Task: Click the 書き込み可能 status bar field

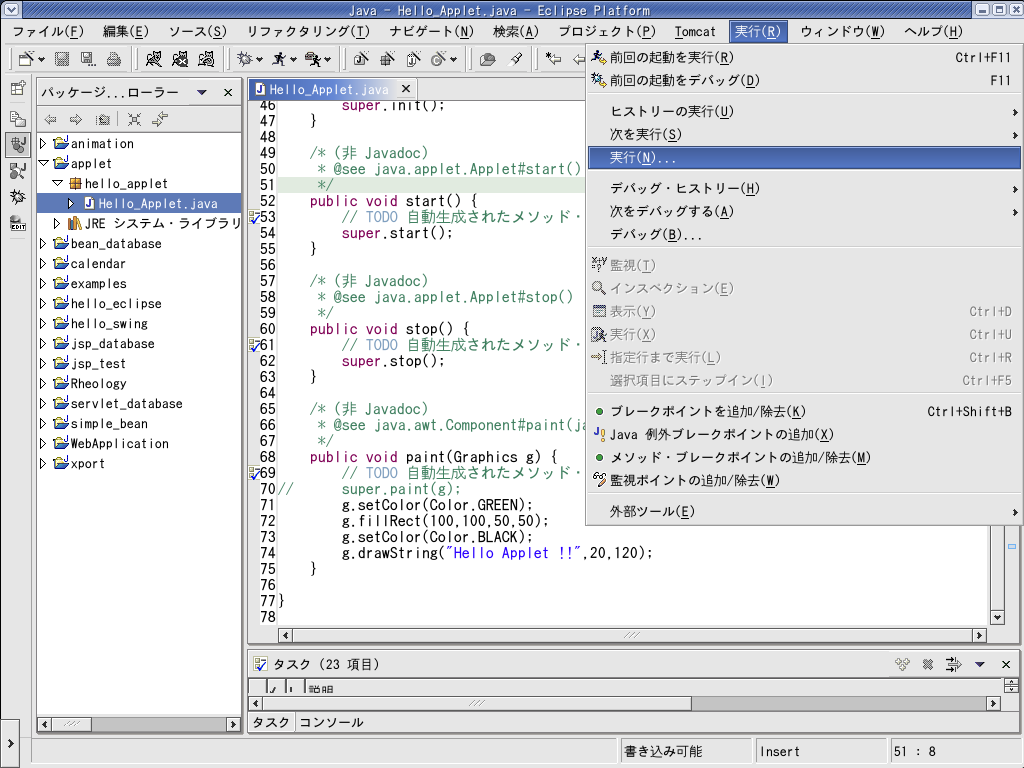Action: pyautogui.click(x=684, y=751)
